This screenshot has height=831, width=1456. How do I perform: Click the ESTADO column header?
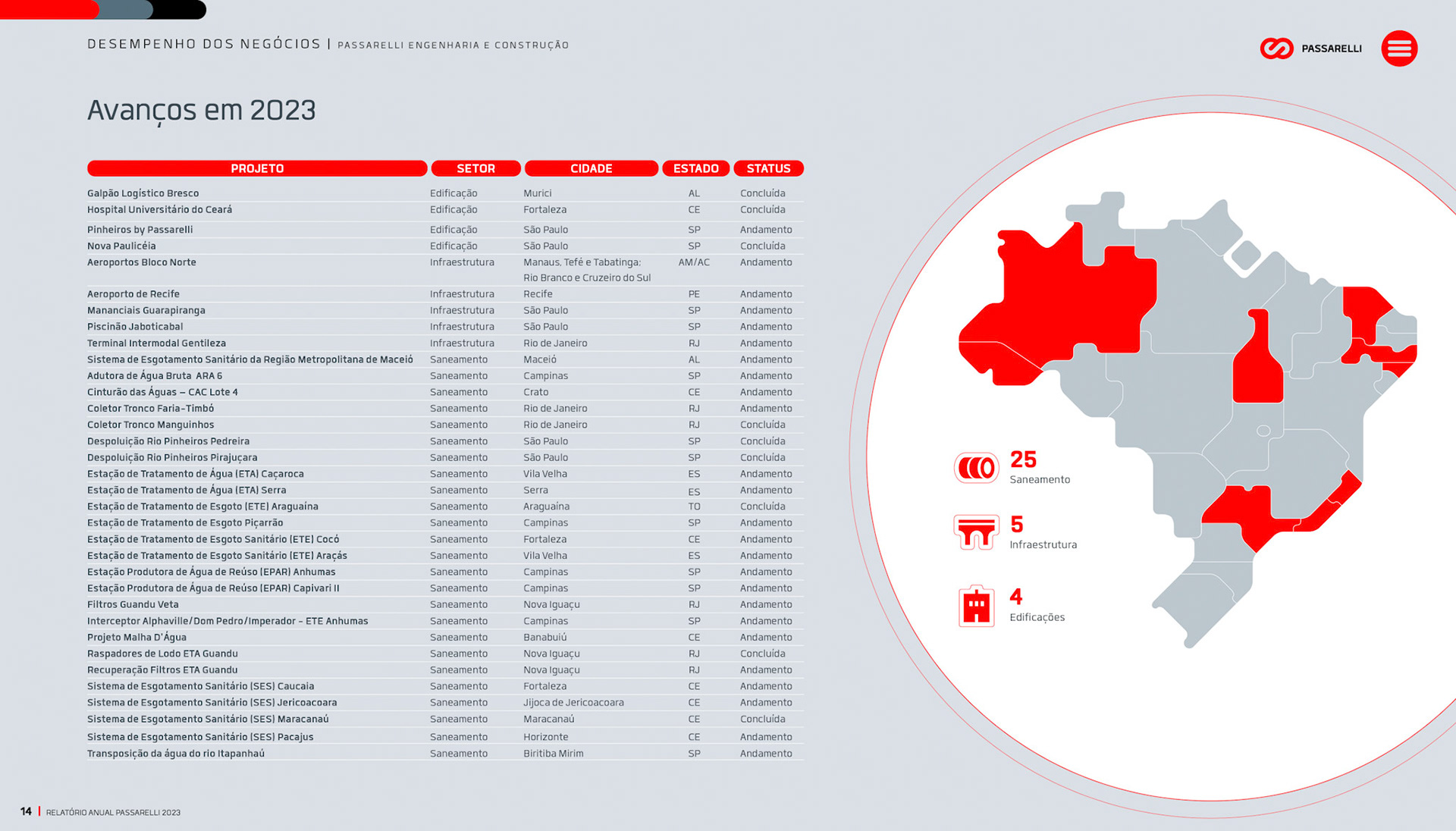point(695,168)
